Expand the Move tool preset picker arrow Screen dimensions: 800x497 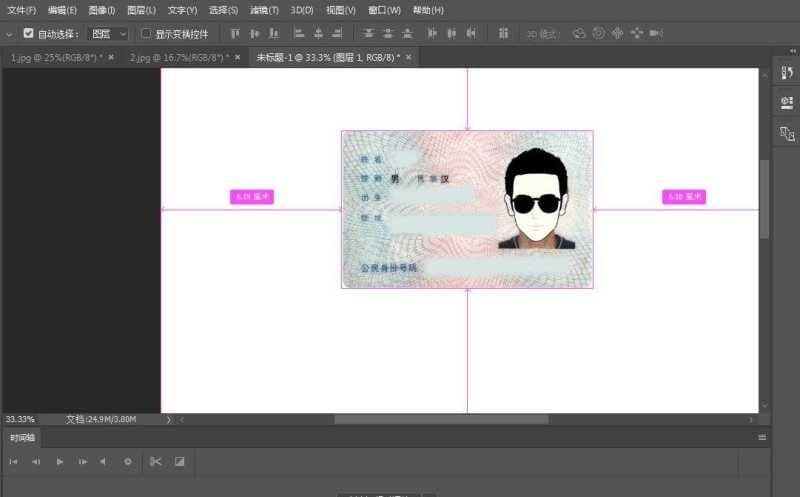pyautogui.click(x=9, y=33)
